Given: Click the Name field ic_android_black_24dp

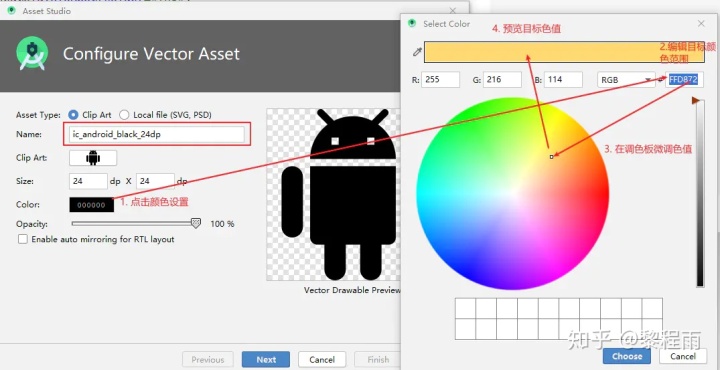Looking at the screenshot, I should (157, 135).
